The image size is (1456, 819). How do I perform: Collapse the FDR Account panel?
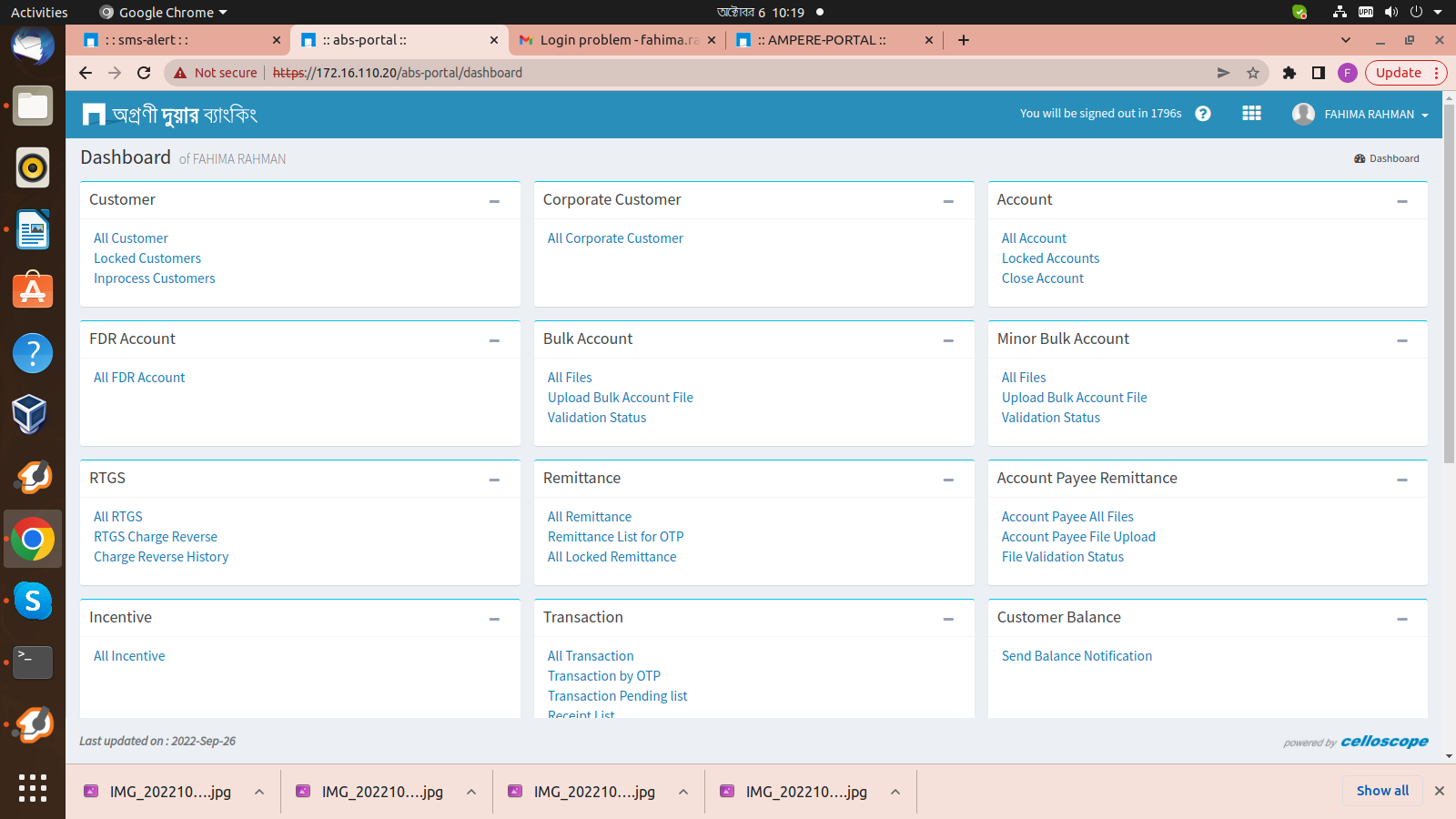click(x=494, y=340)
